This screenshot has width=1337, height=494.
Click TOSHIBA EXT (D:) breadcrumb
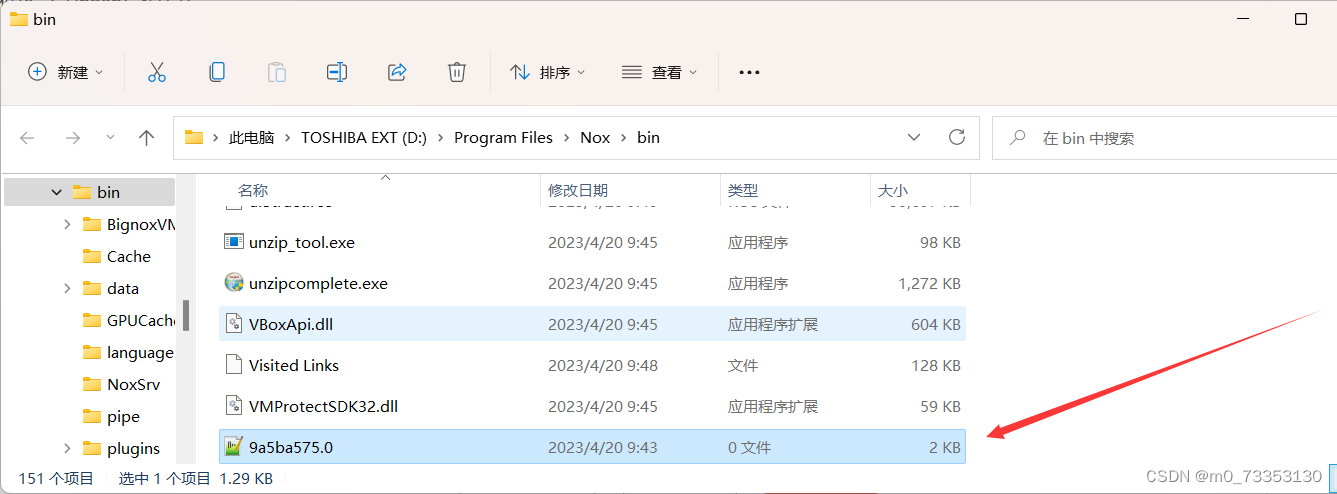point(364,138)
